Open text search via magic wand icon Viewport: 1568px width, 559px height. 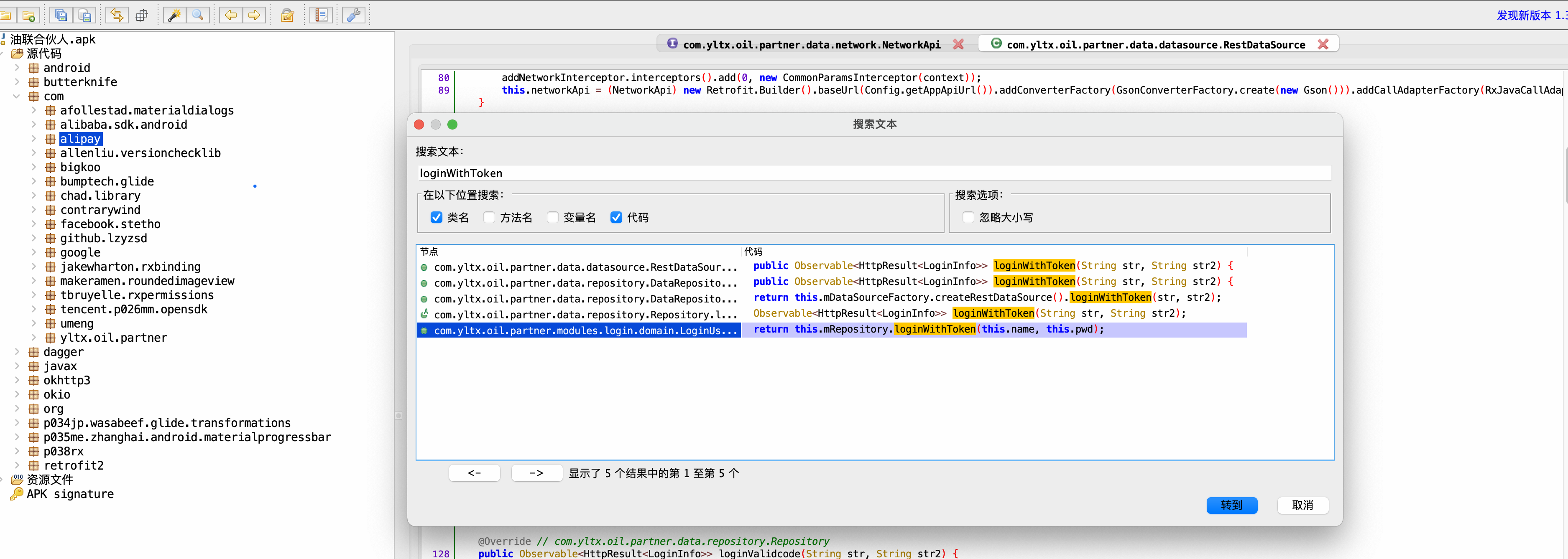(174, 15)
